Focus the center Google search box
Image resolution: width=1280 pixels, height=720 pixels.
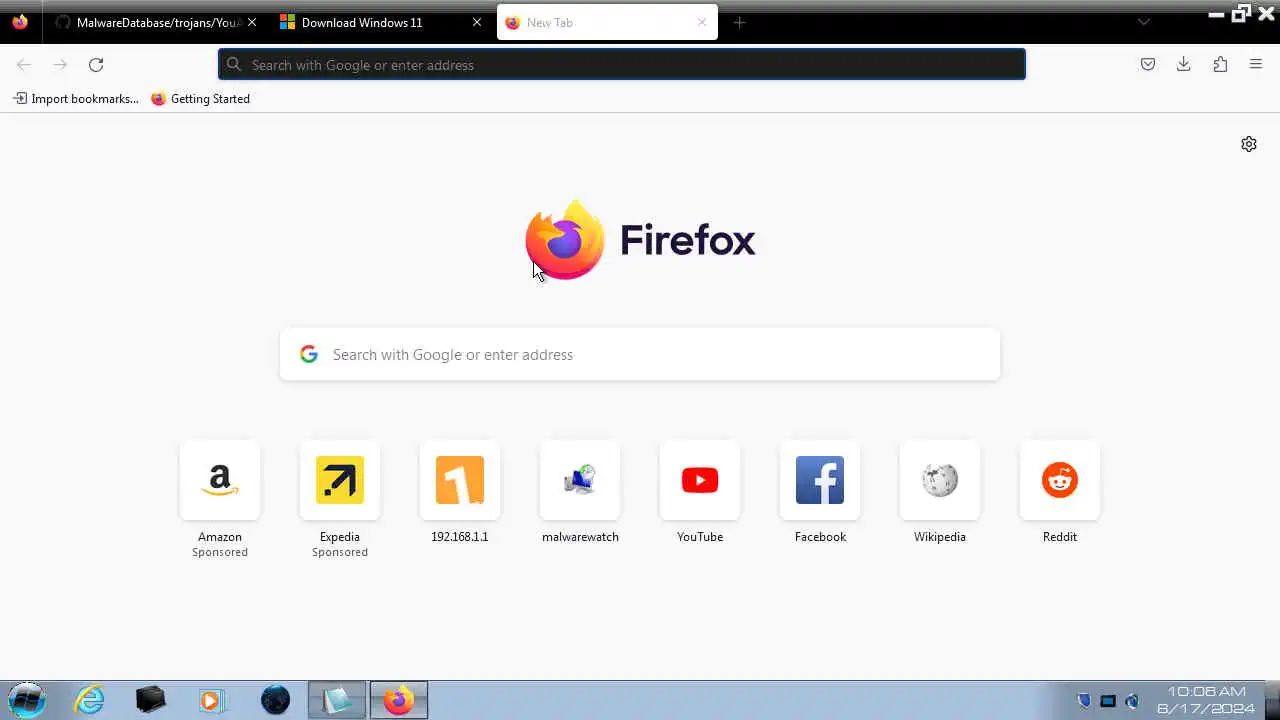click(x=640, y=354)
